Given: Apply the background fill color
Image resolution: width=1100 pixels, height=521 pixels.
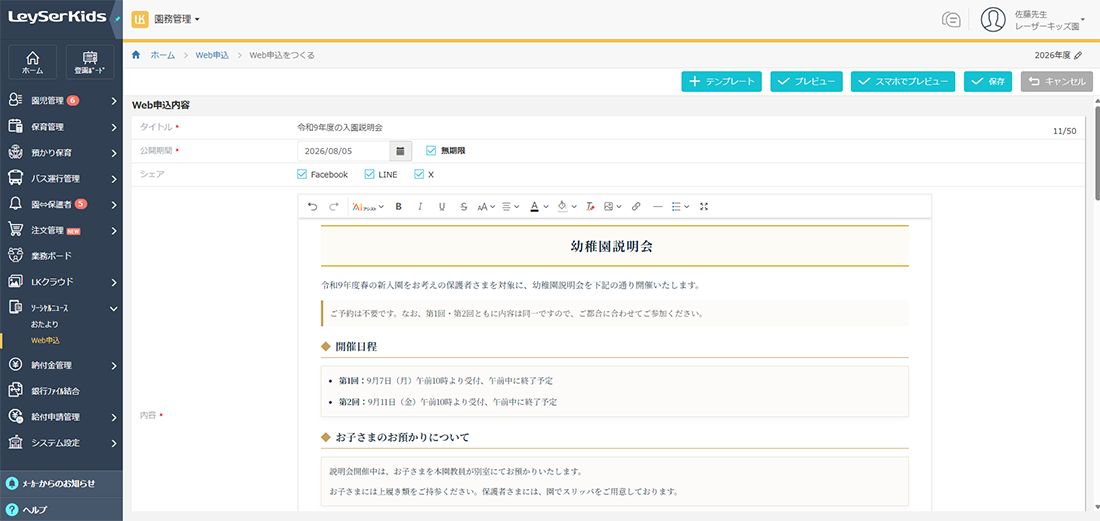Looking at the screenshot, I should [561, 206].
